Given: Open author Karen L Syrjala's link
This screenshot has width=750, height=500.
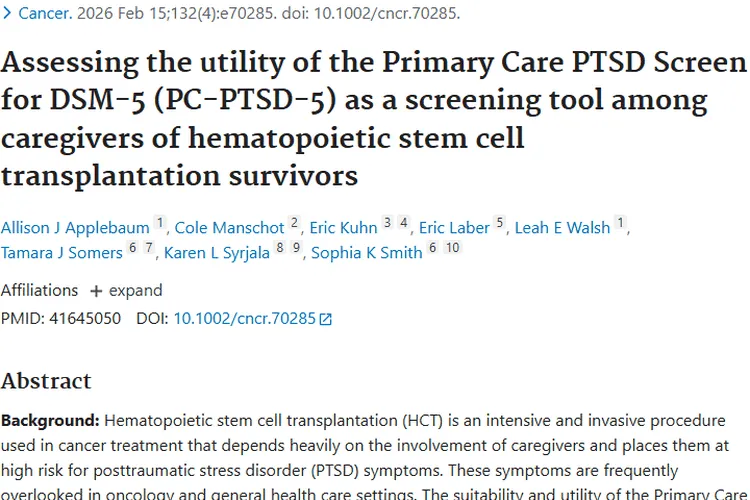Looking at the screenshot, I should point(217,252).
